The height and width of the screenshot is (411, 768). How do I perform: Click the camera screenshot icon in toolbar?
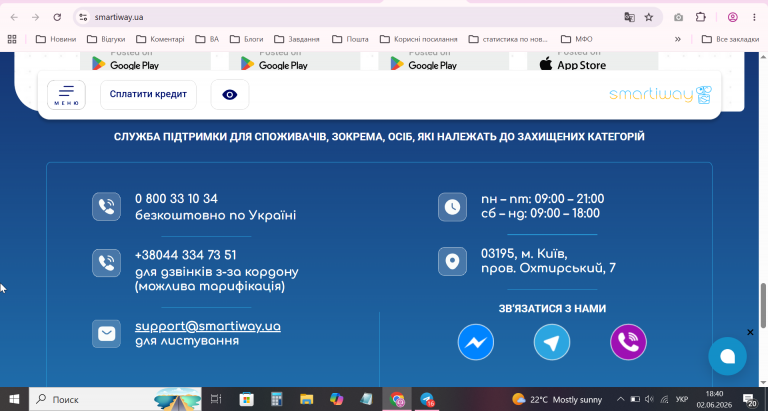point(678,17)
